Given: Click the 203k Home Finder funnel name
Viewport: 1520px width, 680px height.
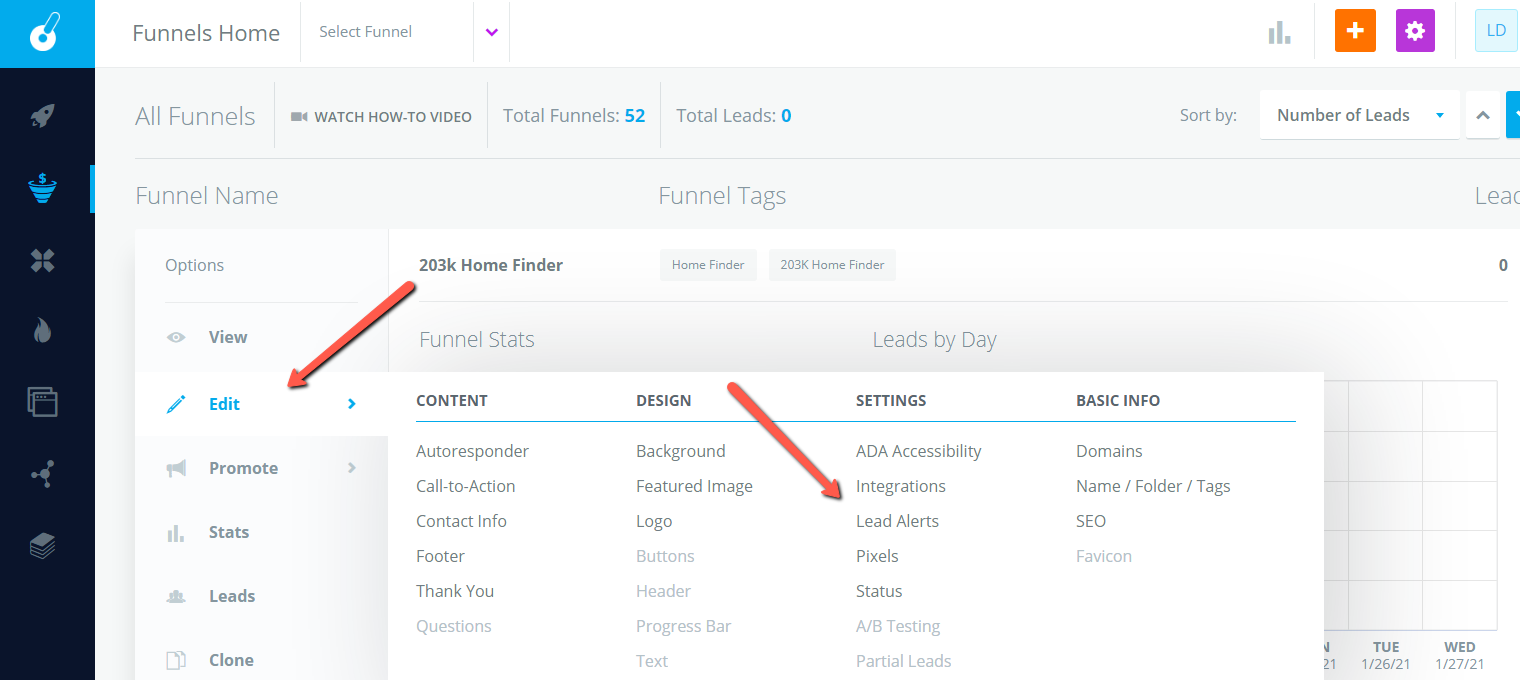Looking at the screenshot, I should pos(491,265).
